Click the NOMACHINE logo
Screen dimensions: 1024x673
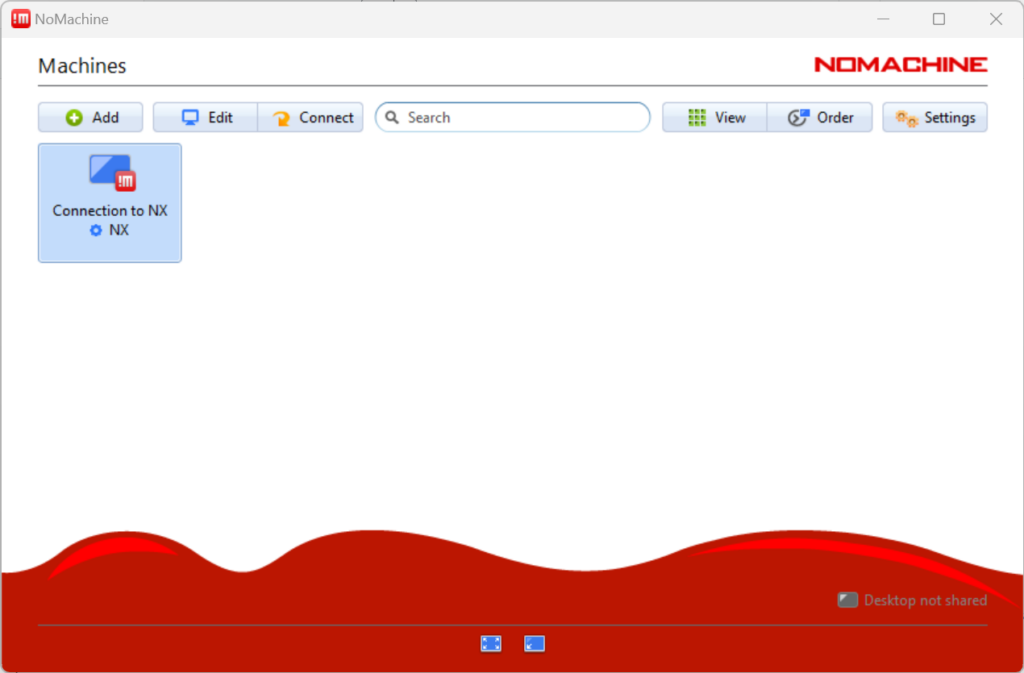pos(899,64)
